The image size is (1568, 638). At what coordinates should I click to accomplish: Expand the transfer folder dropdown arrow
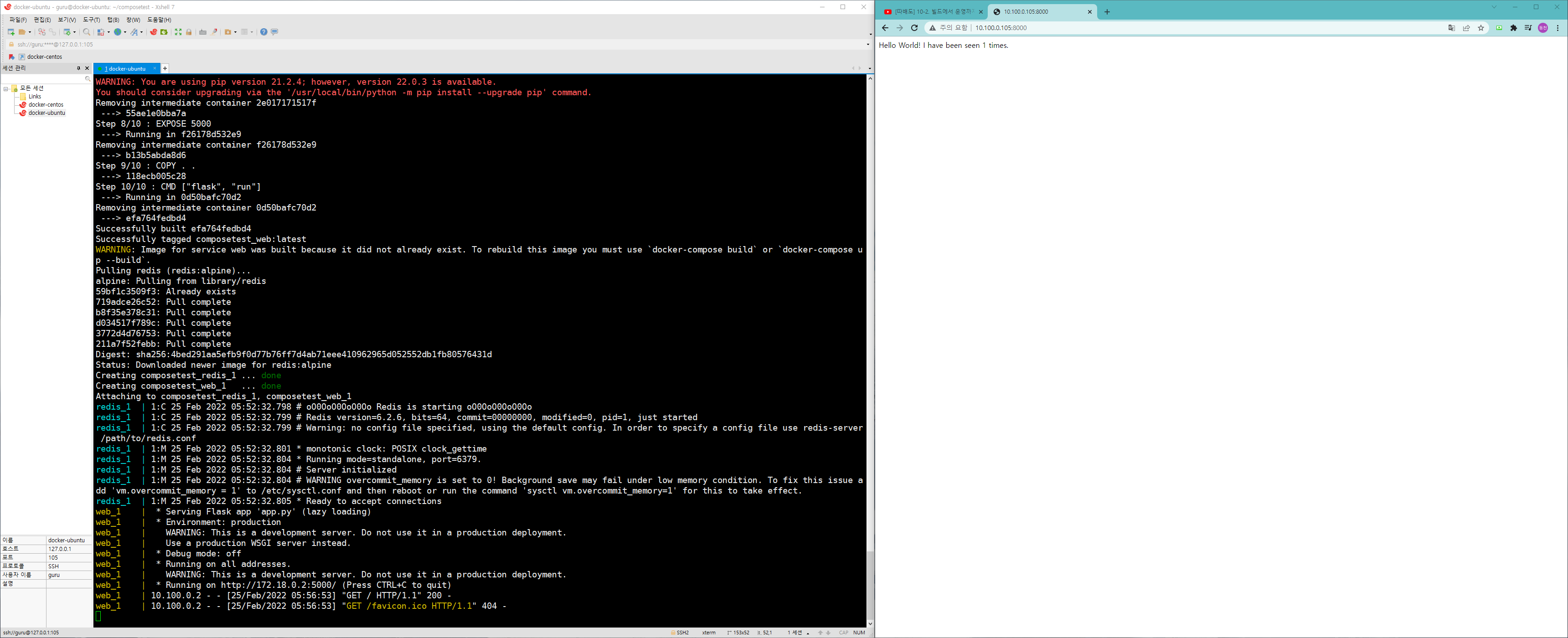click(236, 31)
